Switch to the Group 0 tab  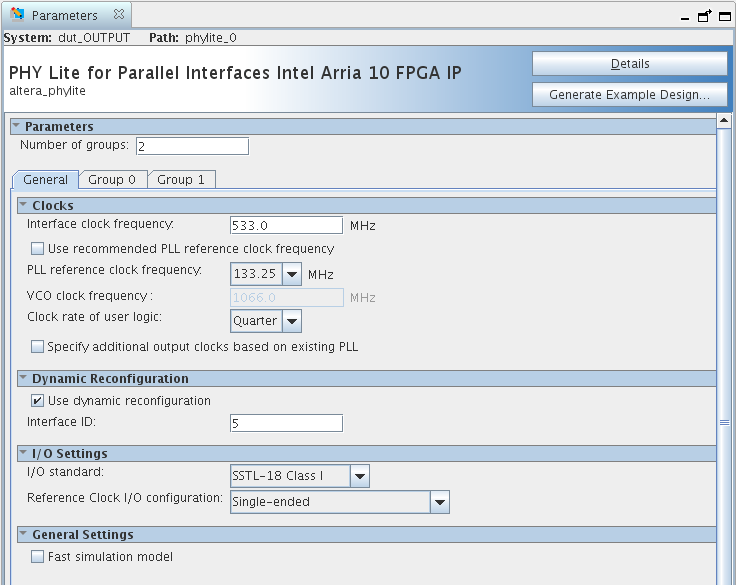pyautogui.click(x=112, y=180)
